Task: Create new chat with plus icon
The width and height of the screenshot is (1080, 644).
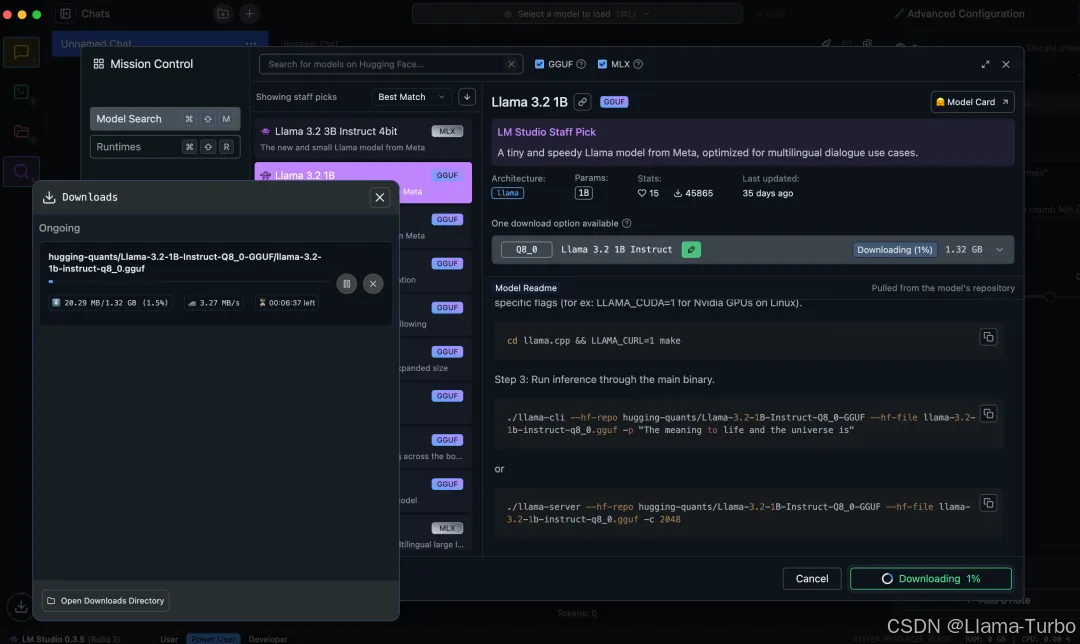Action: point(249,13)
